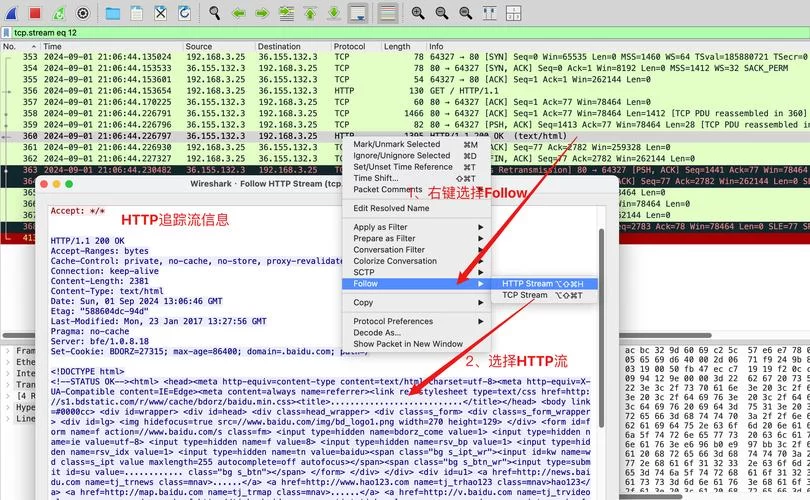Open display filter bookmarks icon

(6, 33)
